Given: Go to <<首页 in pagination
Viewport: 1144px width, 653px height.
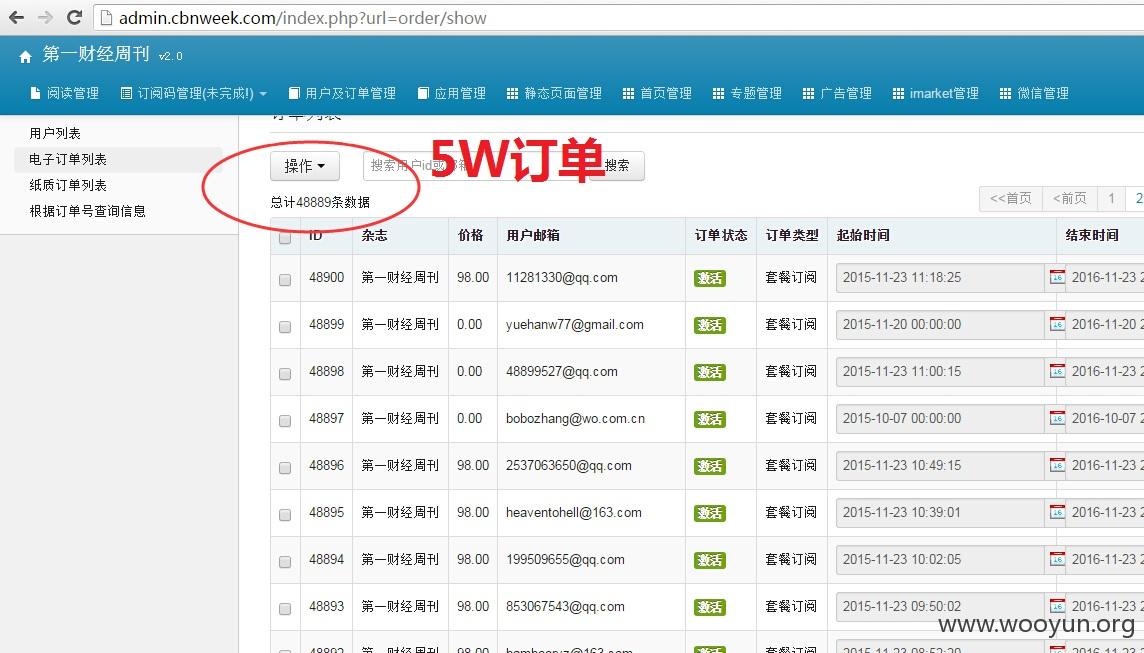Looking at the screenshot, I should [1010, 198].
